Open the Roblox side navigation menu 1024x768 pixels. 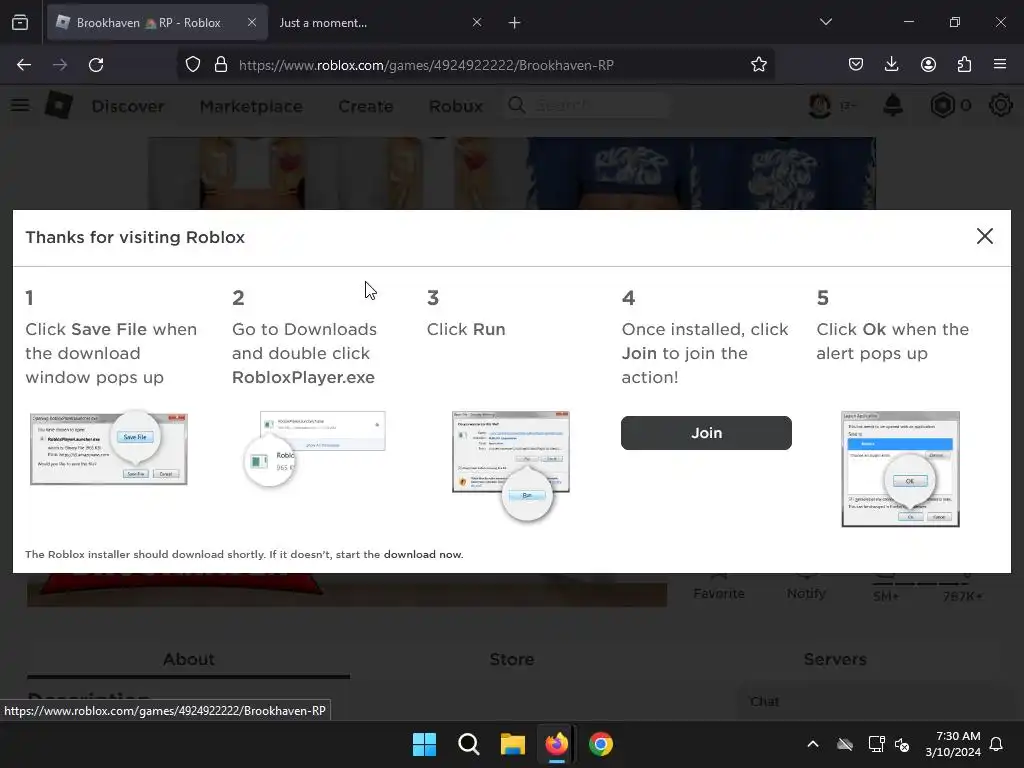[20, 105]
